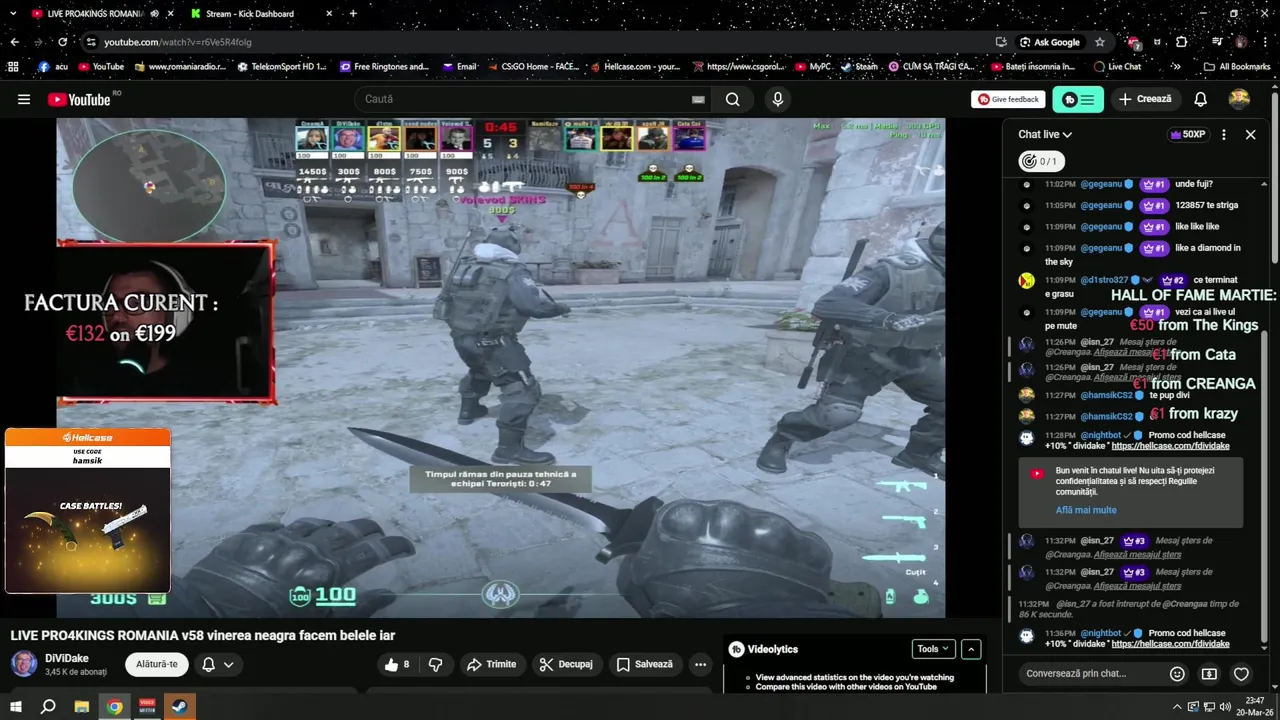Screen dimensions: 1280x720
Task: Open the Chrome apps grid shortcut
Action: coord(13,67)
